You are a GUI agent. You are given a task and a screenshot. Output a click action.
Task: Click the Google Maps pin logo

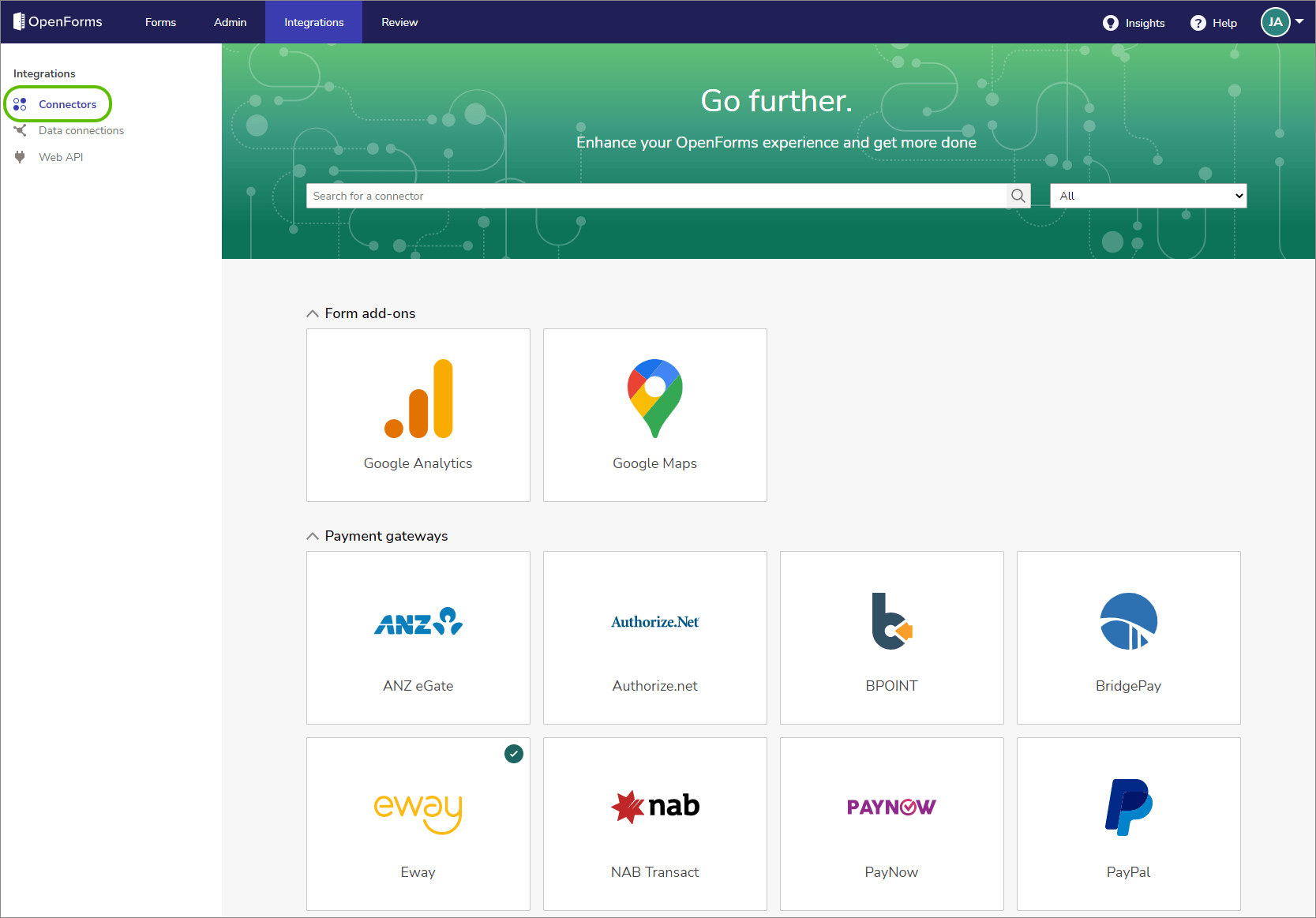point(655,399)
